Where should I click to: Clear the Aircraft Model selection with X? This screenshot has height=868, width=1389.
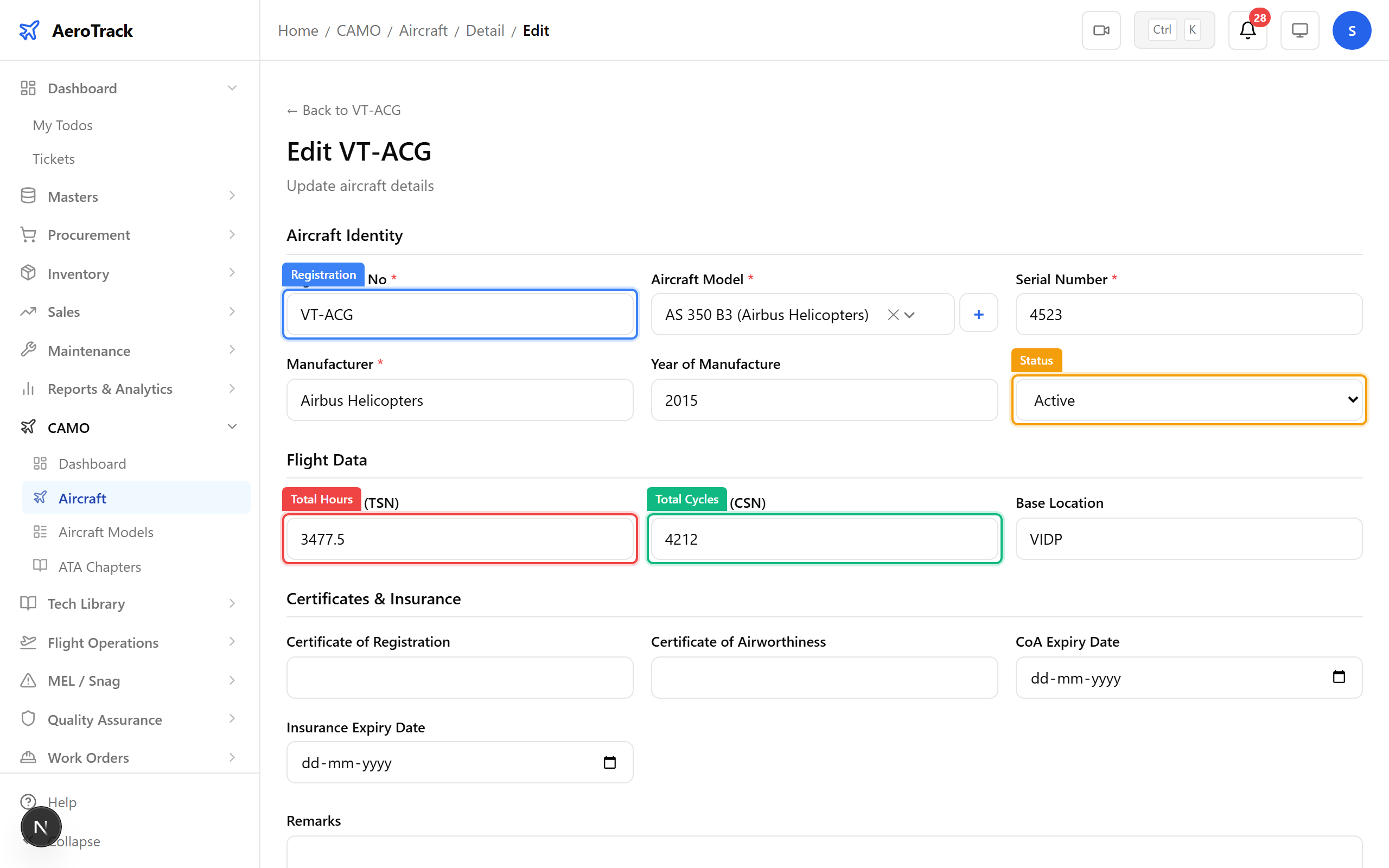click(893, 315)
